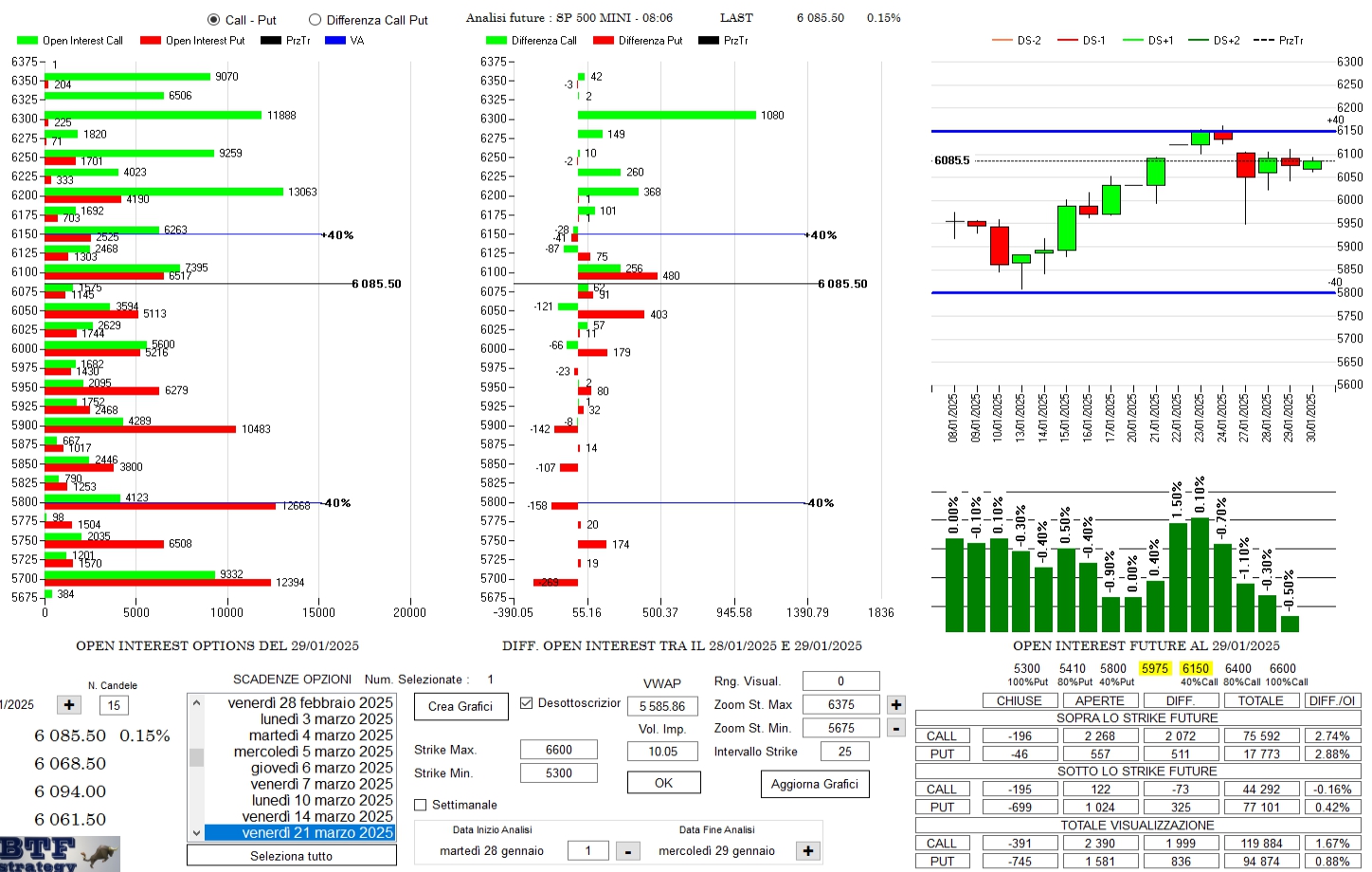
Task: Click the 13063 call bar label at 6200
Action: click(x=302, y=191)
